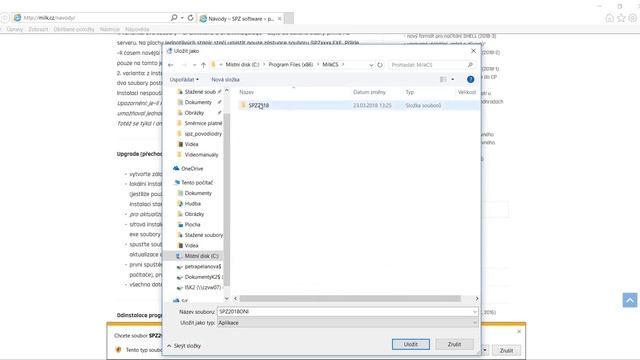This screenshot has height=360, width=640.
Task: Open the Nápověda menu in Internet Explorer
Action: [x=137, y=29]
